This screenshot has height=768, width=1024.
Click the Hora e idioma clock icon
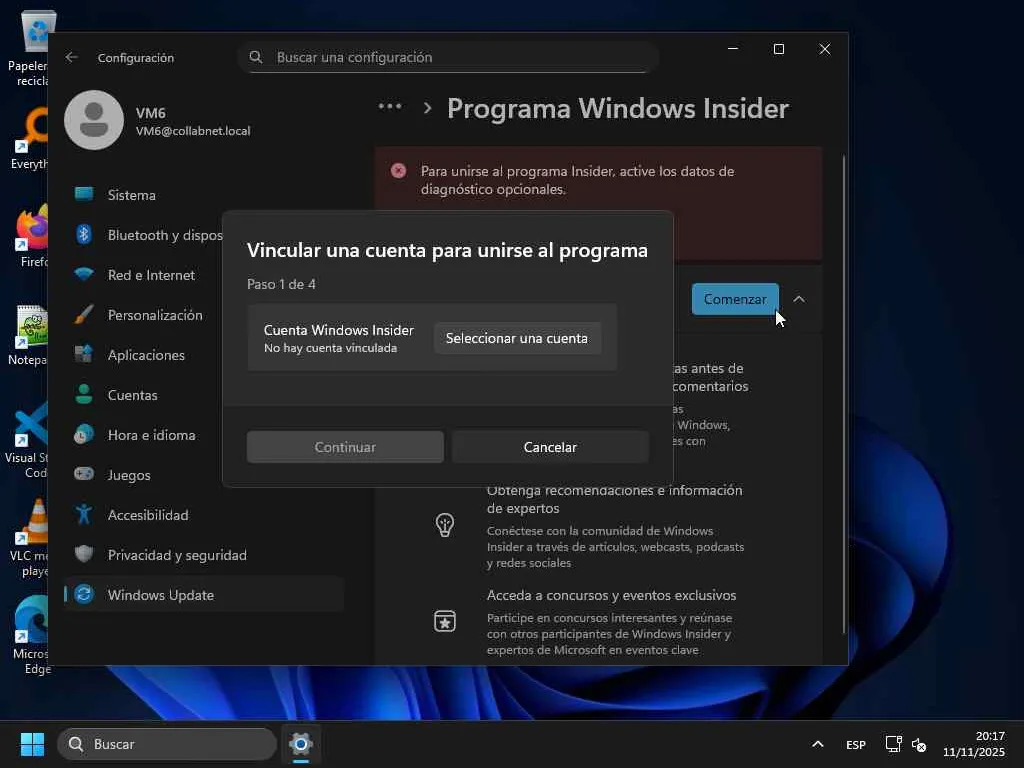tap(84, 434)
